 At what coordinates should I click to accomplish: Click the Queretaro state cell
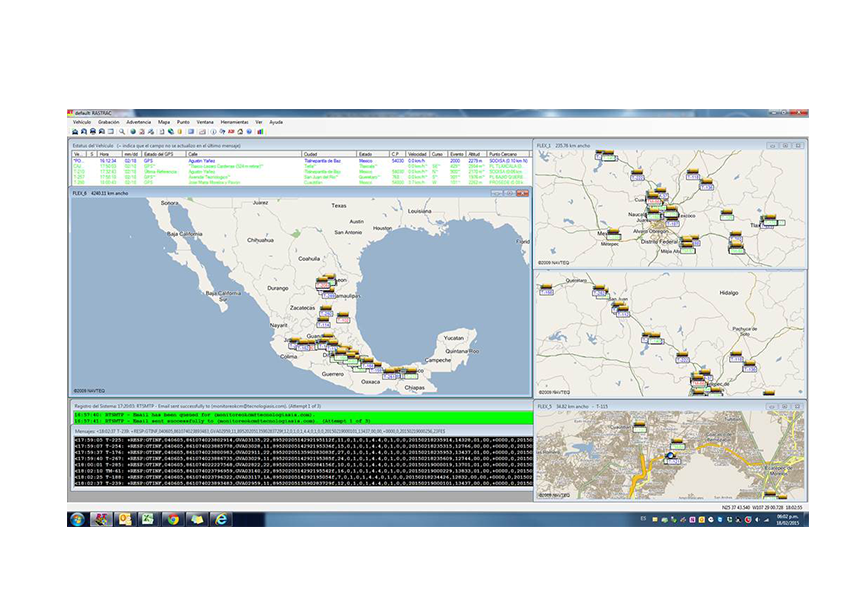(x=369, y=177)
